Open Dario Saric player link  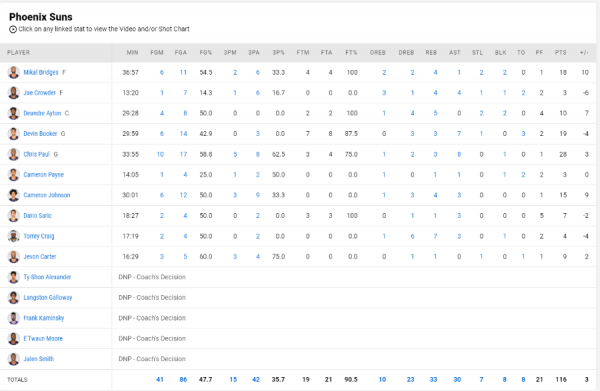coord(38,215)
